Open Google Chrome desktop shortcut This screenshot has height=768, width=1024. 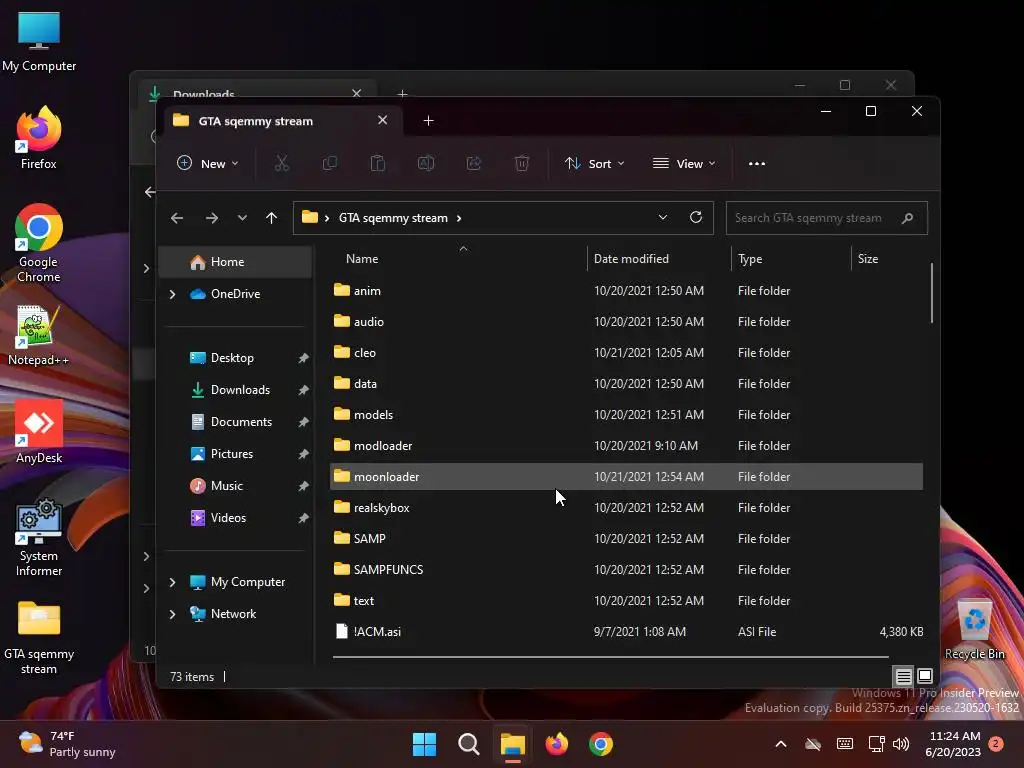pyautogui.click(x=39, y=243)
